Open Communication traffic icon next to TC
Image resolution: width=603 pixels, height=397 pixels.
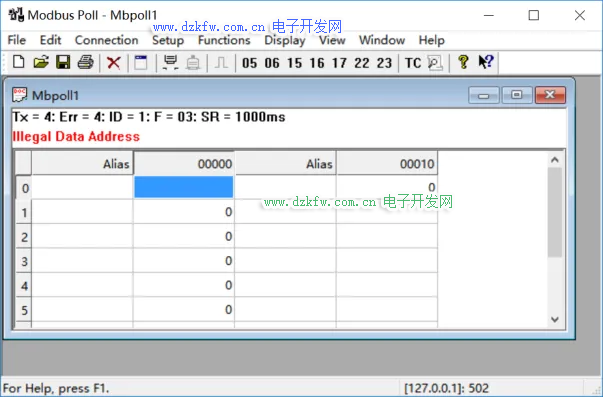pyautogui.click(x=435, y=62)
